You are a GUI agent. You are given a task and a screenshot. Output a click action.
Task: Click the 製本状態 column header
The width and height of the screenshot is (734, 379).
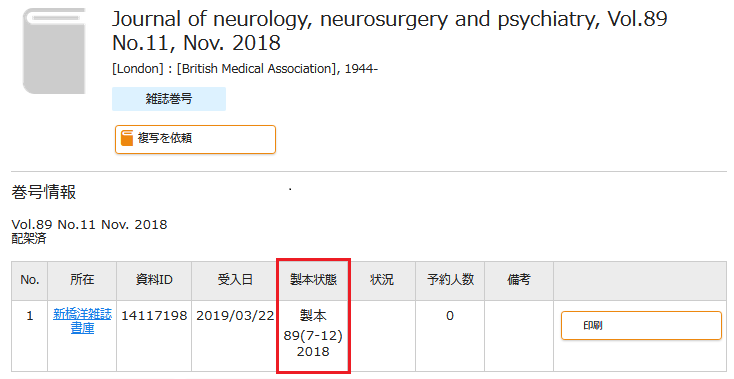313,280
